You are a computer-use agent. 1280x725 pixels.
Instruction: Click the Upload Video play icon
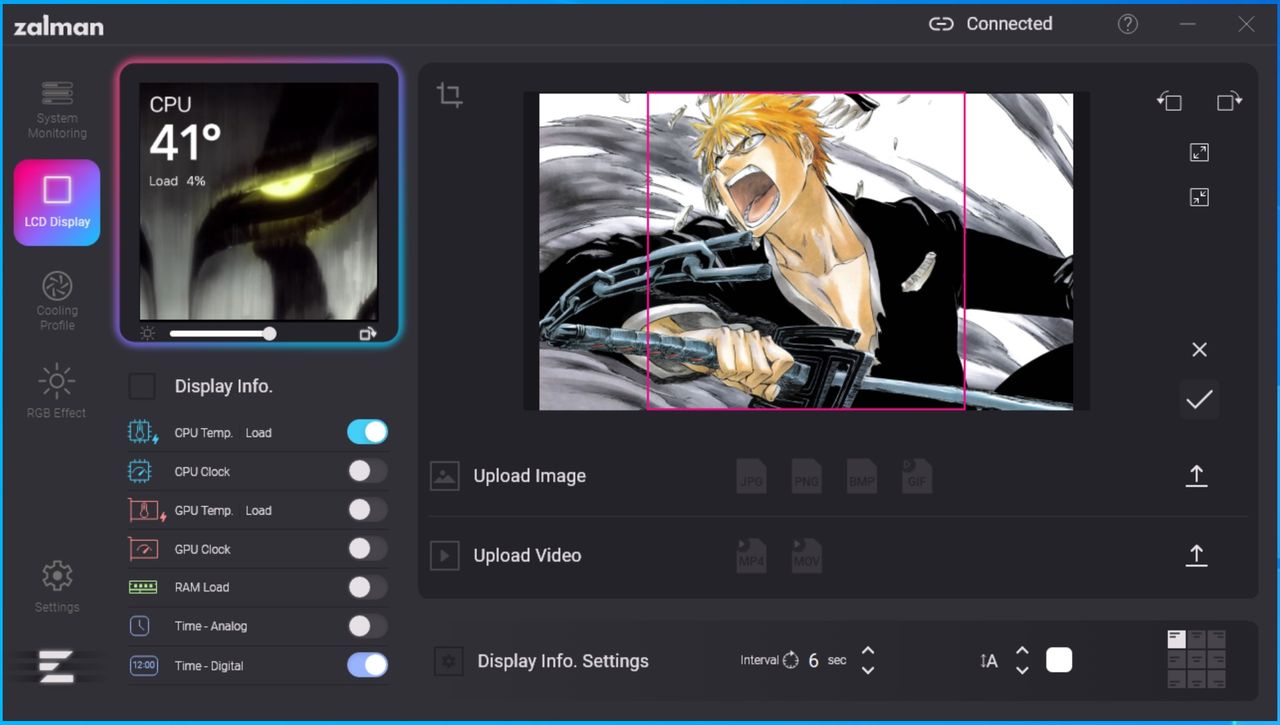pos(445,555)
